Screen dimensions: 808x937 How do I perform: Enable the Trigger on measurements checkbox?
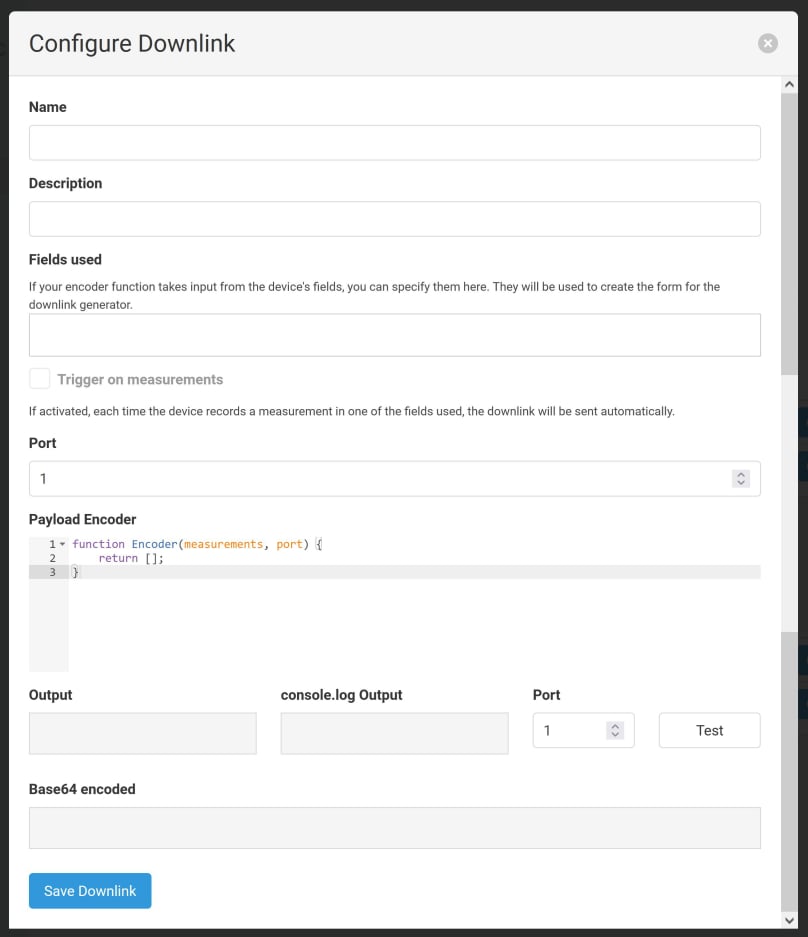(x=39, y=378)
